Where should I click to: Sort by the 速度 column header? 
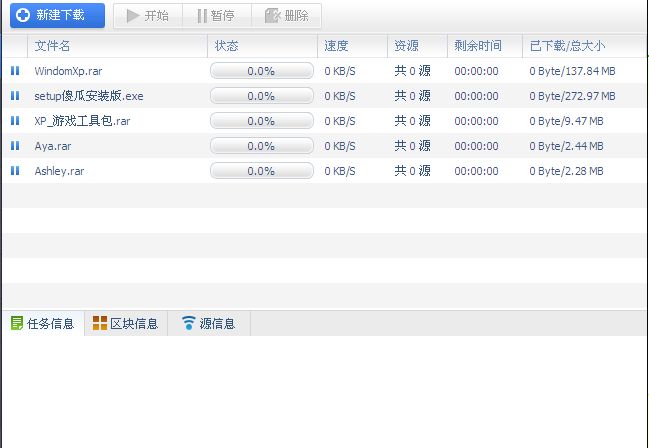click(352, 46)
